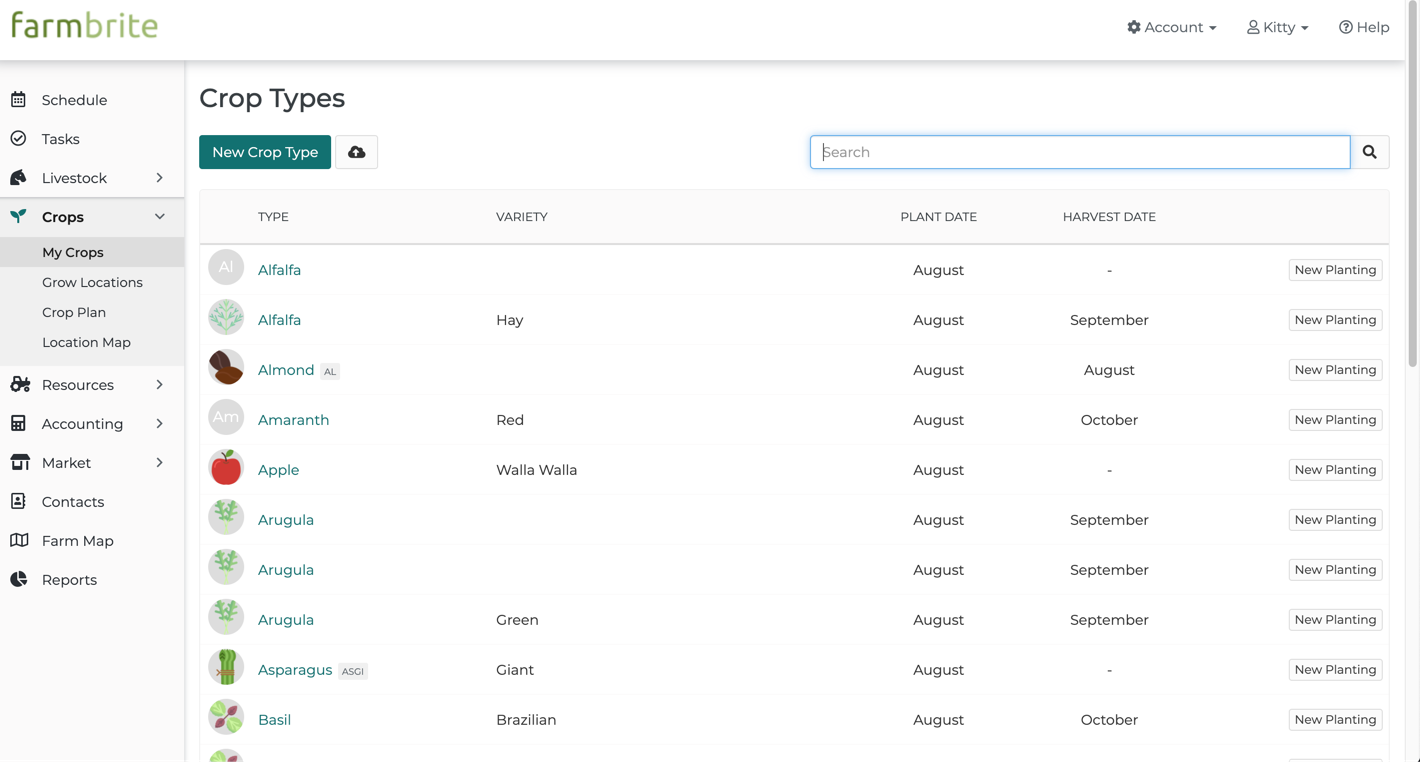Click the farmbrite logo

coord(85,26)
